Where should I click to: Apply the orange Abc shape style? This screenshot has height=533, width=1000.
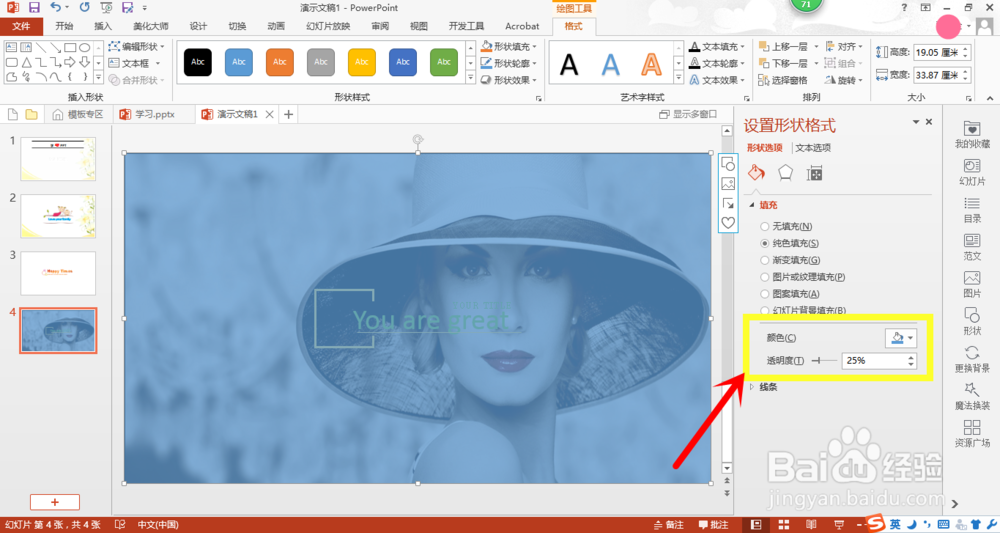[280, 62]
